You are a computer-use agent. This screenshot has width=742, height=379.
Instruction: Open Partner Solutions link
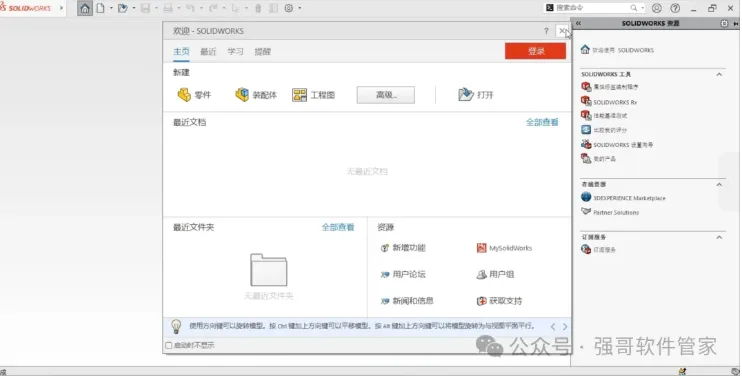[x=610, y=212]
